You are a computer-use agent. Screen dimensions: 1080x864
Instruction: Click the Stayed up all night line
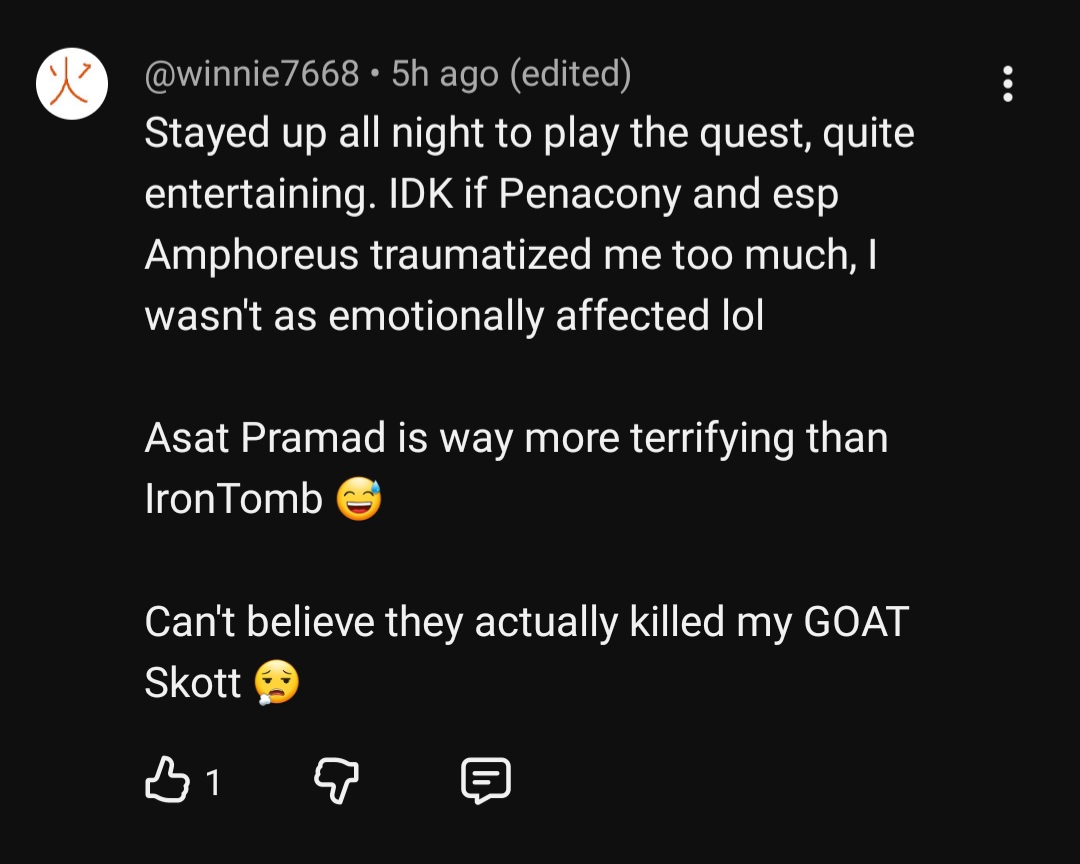[529, 133]
